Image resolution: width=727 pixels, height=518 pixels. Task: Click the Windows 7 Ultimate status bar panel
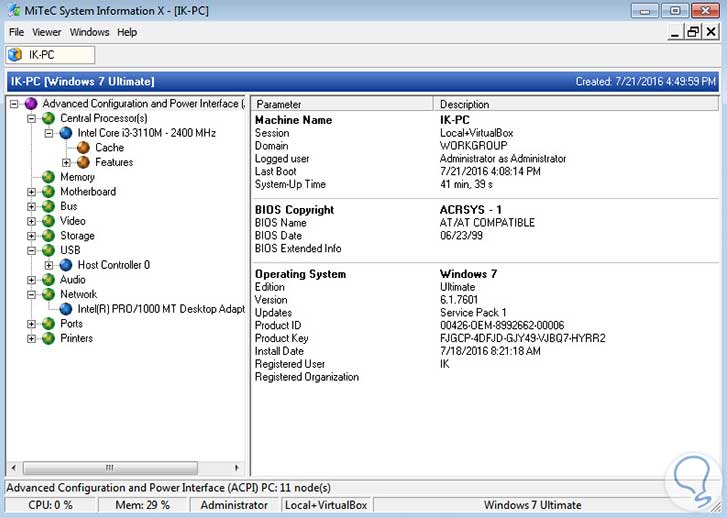pyautogui.click(x=532, y=505)
